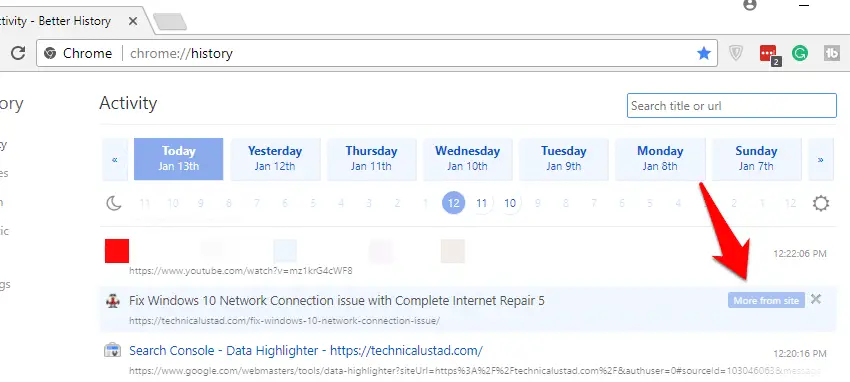This screenshot has height=382, width=850.
Task: Open the red extension with badge 2
Action: click(769, 54)
